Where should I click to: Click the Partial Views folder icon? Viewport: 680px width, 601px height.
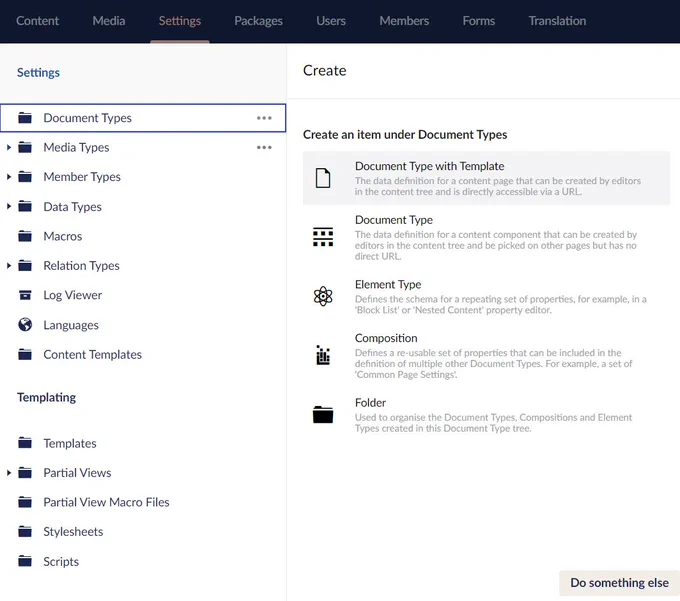pos(25,472)
